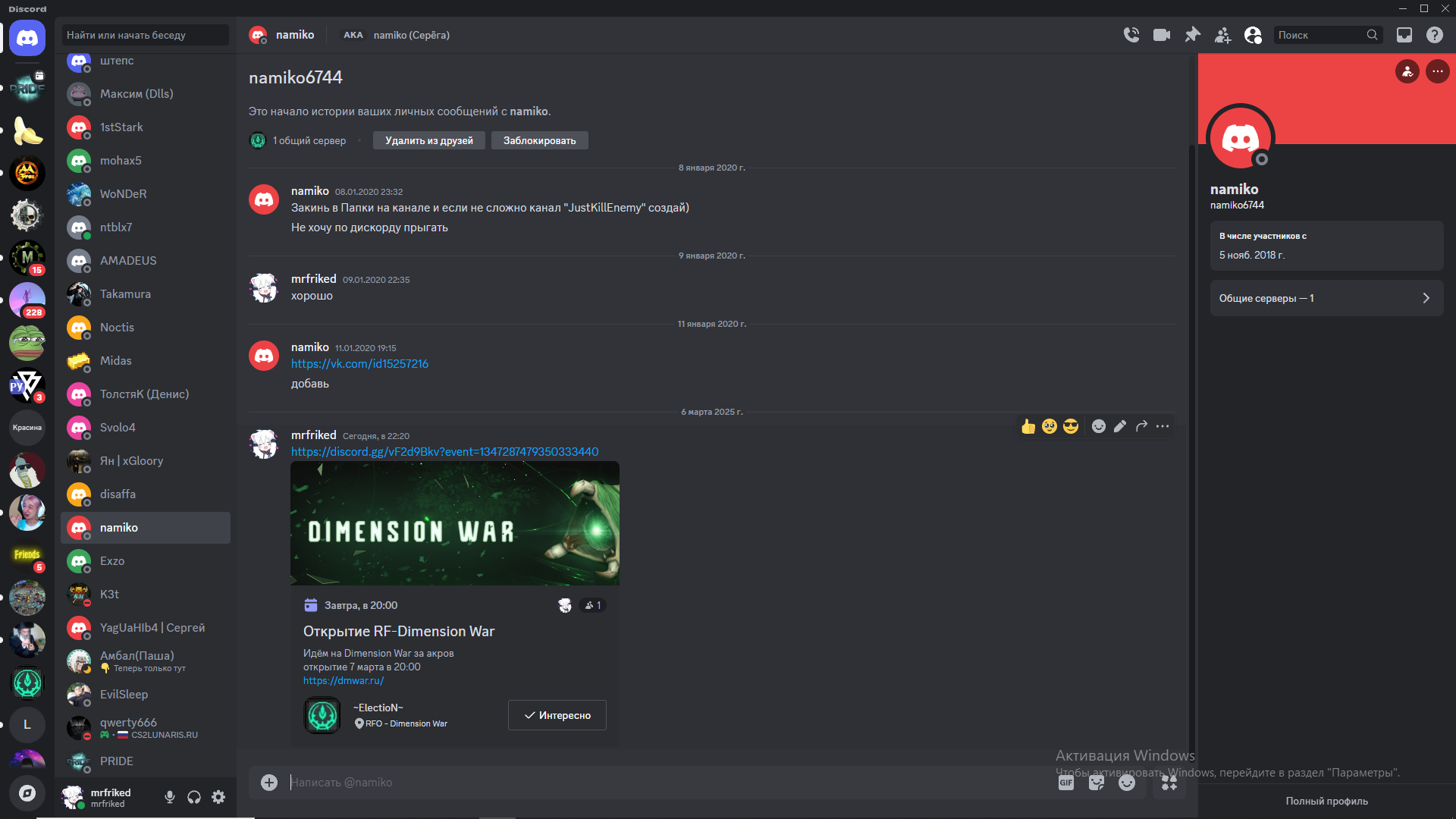This screenshot has width=1456, height=819.
Task: Edit the last message
Action: [x=1120, y=426]
